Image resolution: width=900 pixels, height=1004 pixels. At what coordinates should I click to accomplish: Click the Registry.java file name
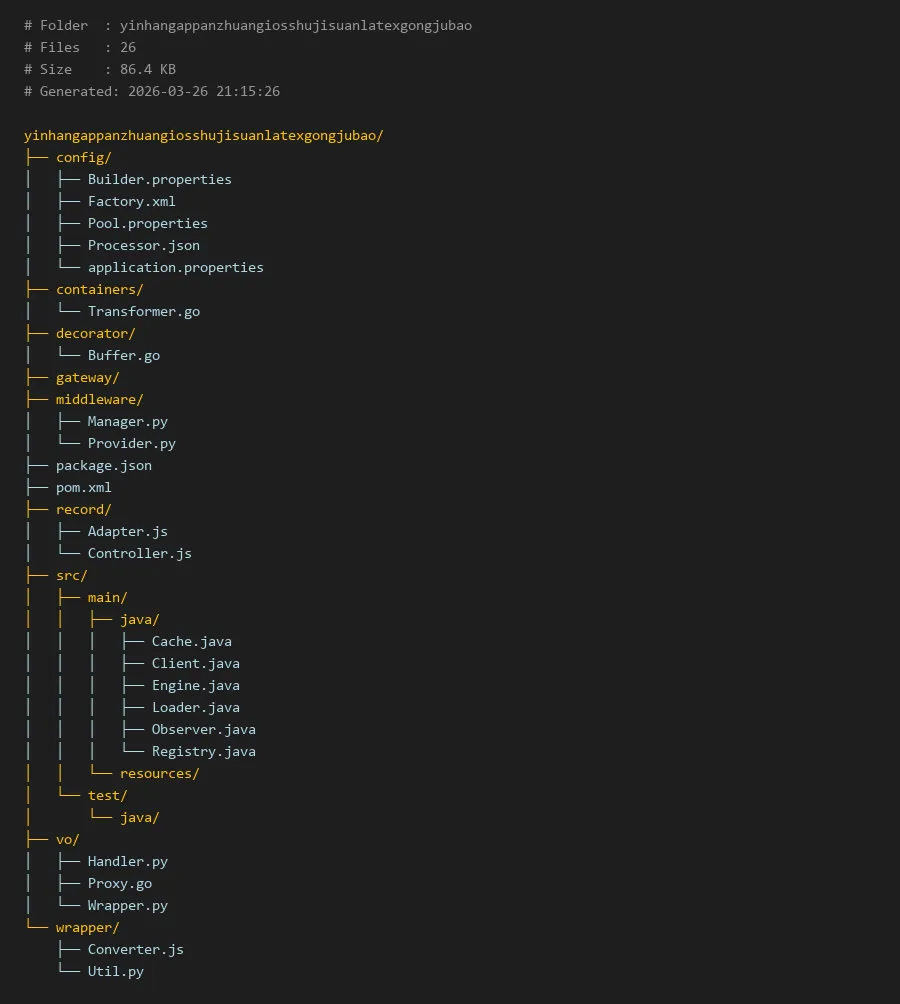pos(203,751)
